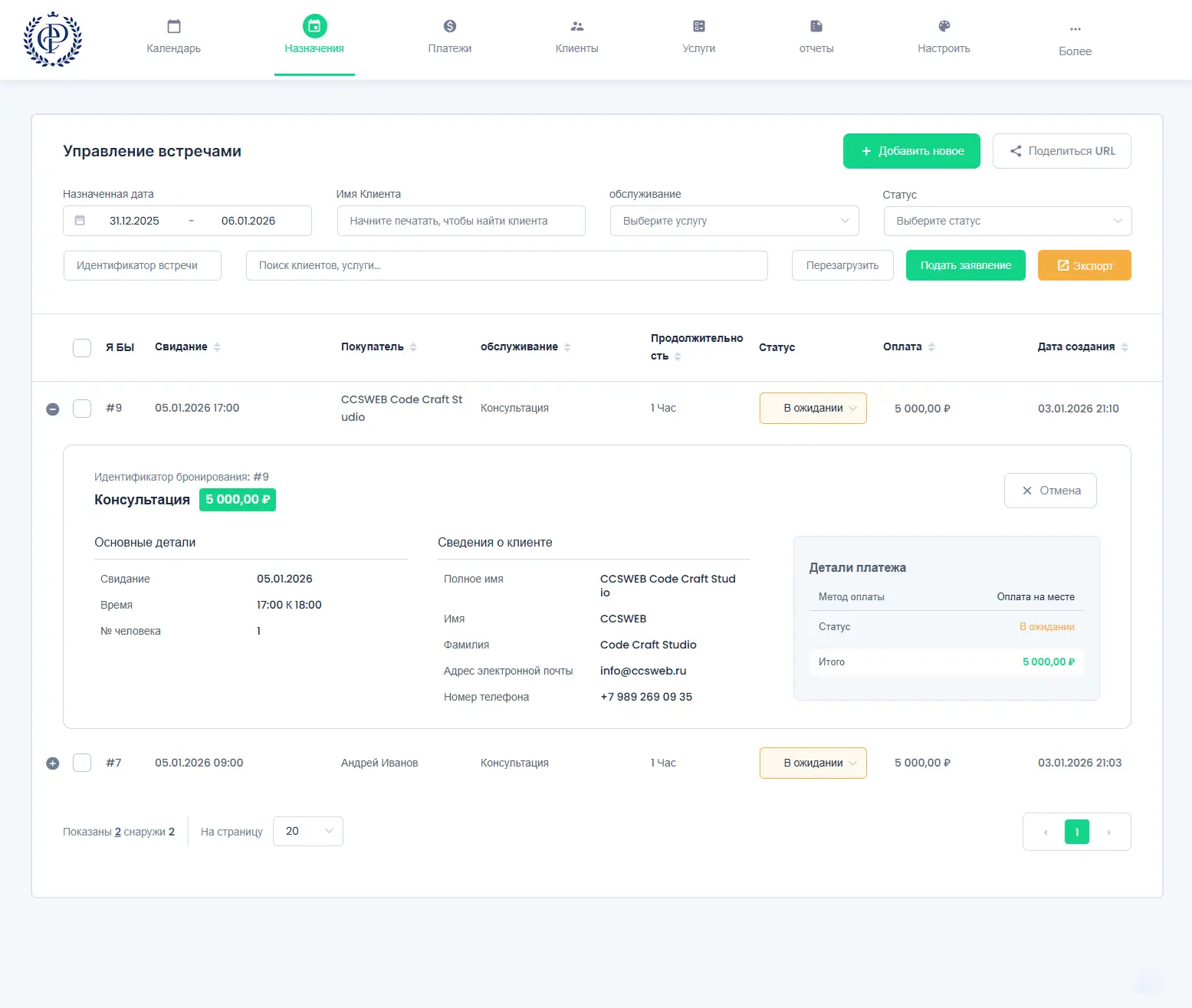Image resolution: width=1192 pixels, height=1008 pixels.
Task: Click the company crest logo
Action: [x=52, y=39]
